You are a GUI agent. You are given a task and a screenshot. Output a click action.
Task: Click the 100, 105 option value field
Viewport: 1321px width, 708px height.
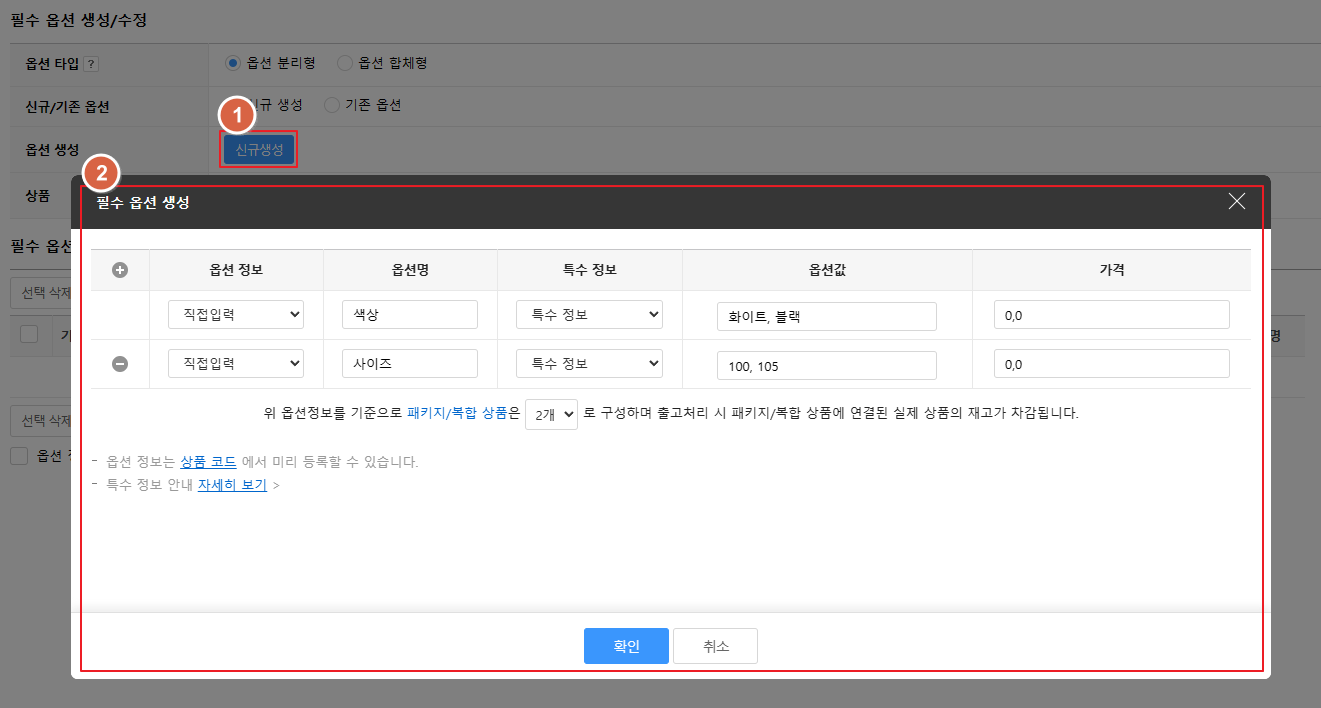826,366
